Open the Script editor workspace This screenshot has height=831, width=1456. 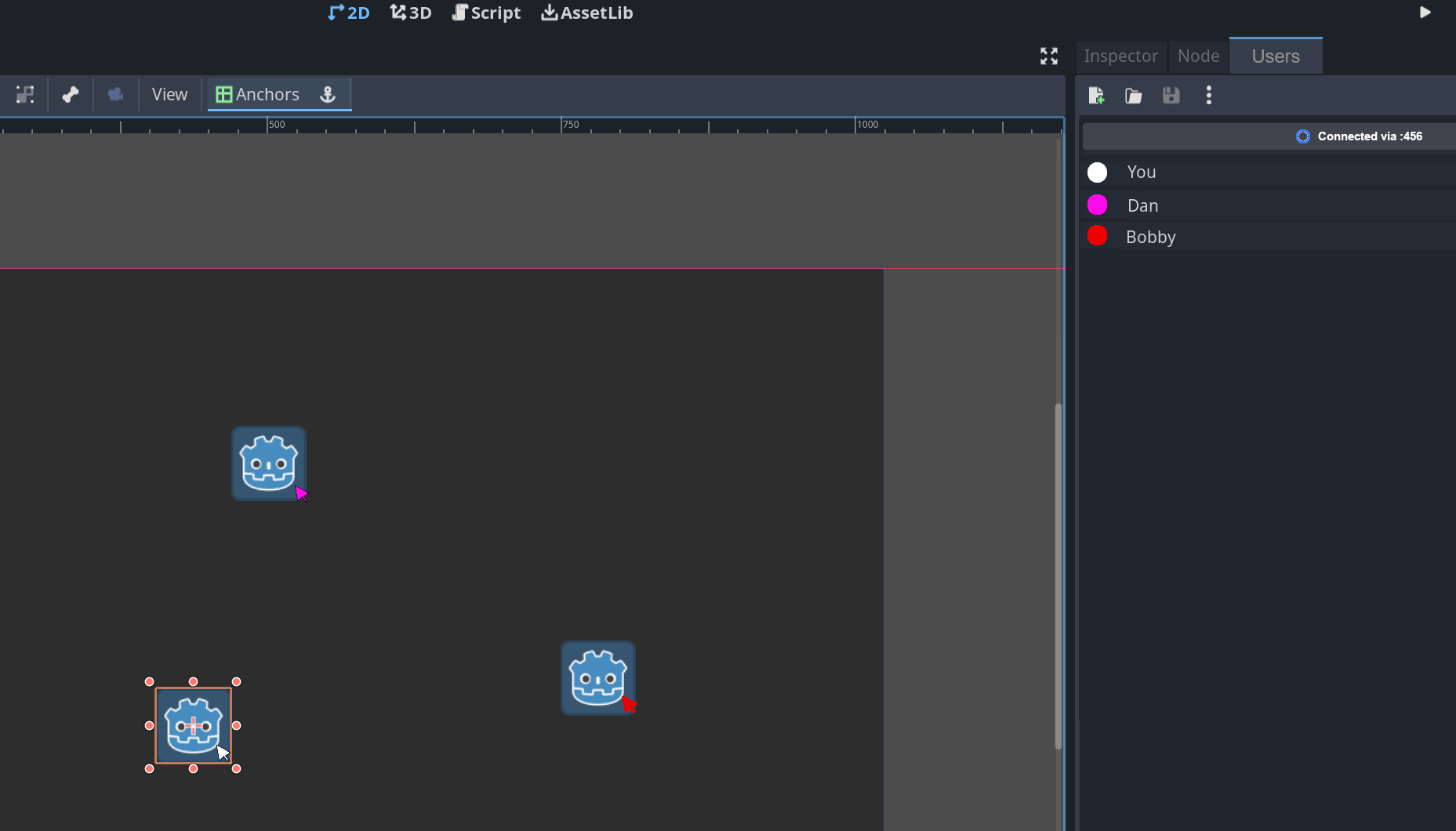point(486,13)
